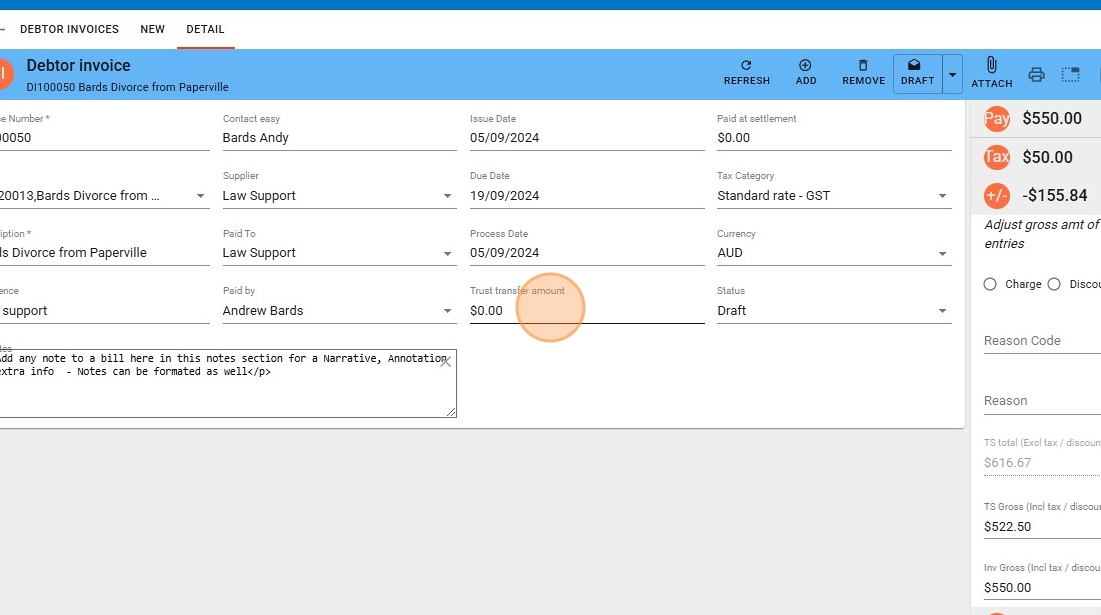Click the $550.00 pay amount
The height and width of the screenshot is (615, 1101).
(x=1052, y=119)
